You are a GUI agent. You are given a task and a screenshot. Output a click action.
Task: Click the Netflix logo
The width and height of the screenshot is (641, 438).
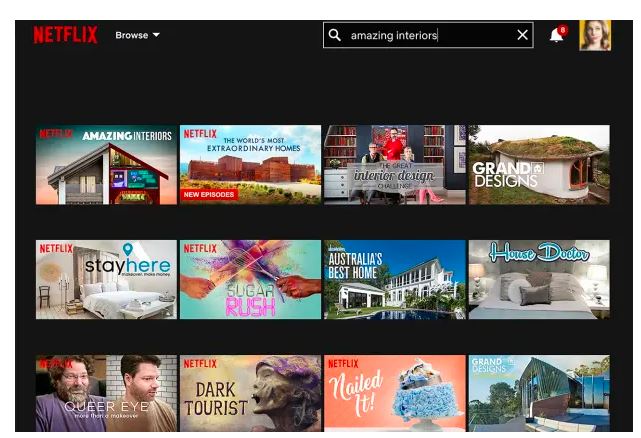[65, 35]
